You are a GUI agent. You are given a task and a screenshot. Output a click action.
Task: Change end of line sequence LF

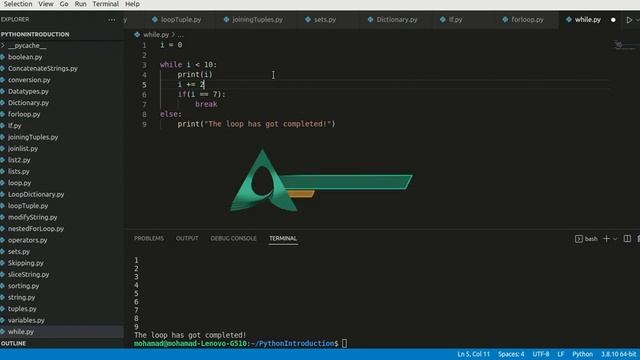click(x=560, y=354)
